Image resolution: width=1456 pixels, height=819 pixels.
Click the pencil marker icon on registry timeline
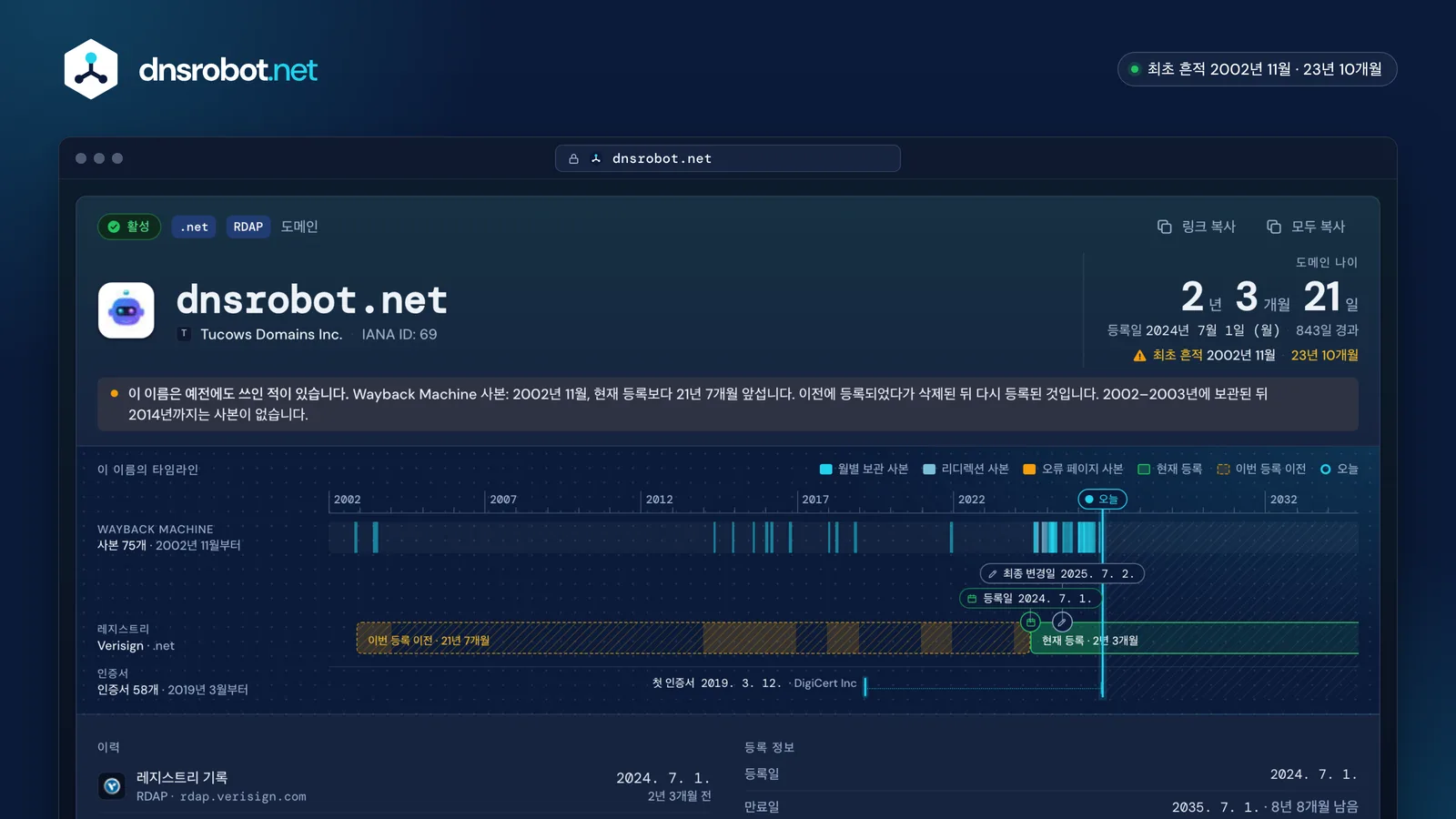pos(1062,622)
